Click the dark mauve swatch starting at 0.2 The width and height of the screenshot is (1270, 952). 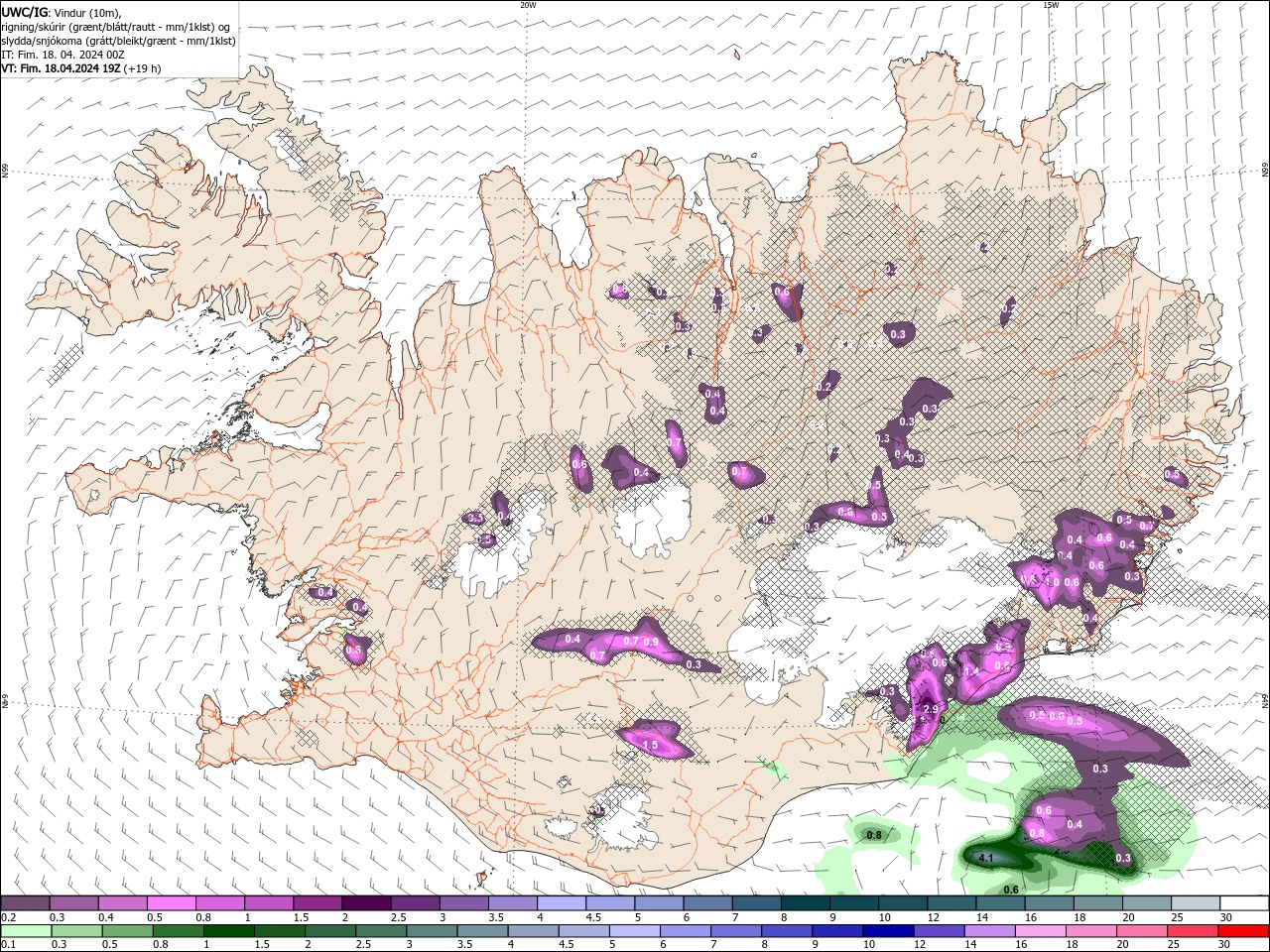[25, 903]
